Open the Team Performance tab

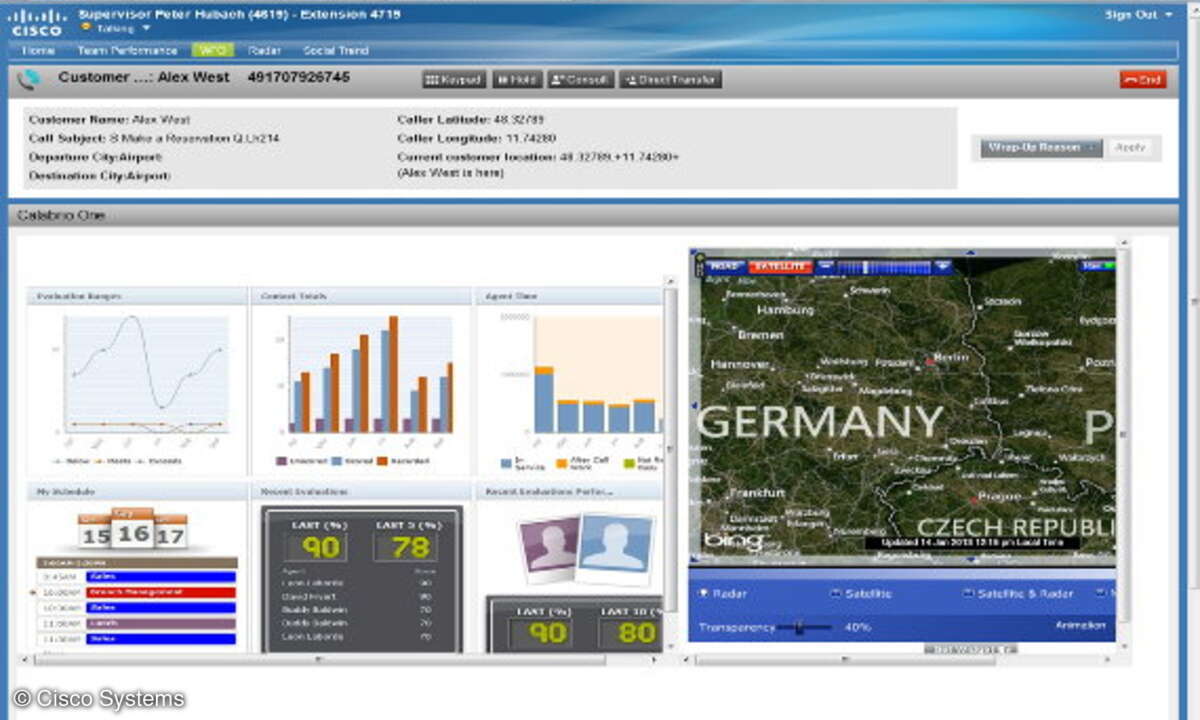pos(127,50)
